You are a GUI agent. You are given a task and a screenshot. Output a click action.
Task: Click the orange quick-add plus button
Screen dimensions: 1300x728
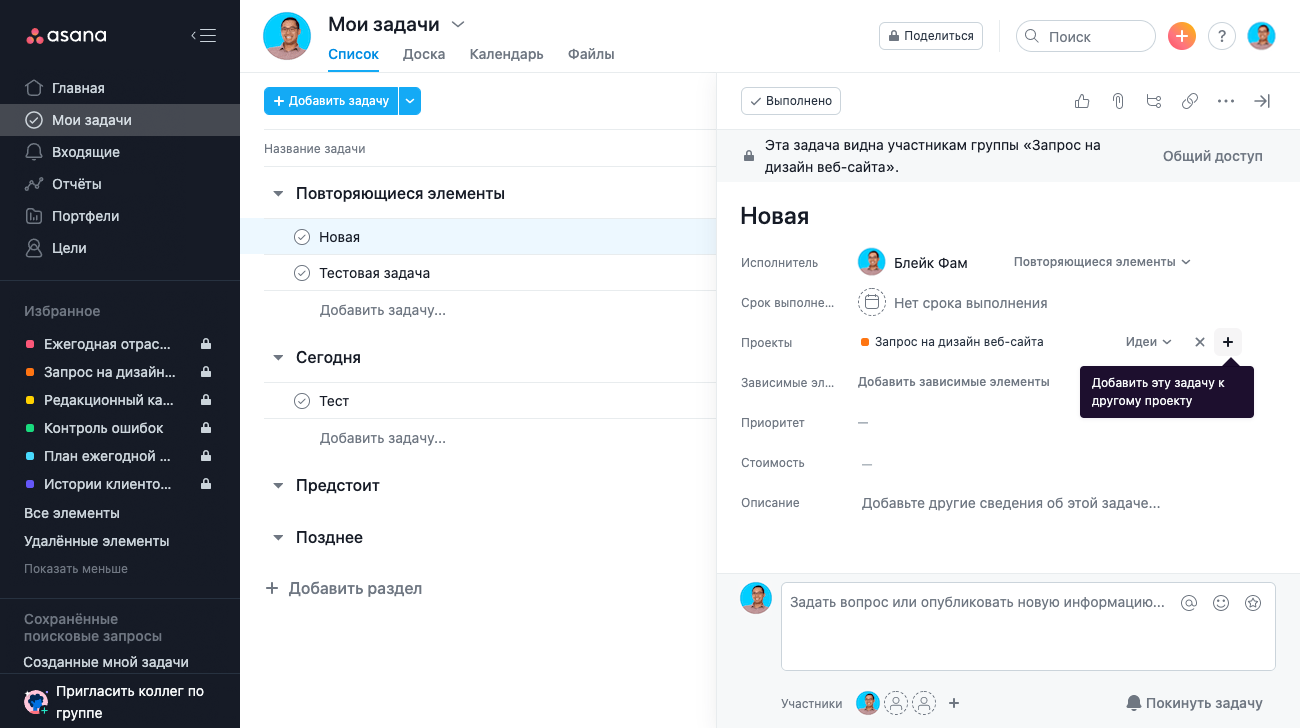pyautogui.click(x=1182, y=36)
